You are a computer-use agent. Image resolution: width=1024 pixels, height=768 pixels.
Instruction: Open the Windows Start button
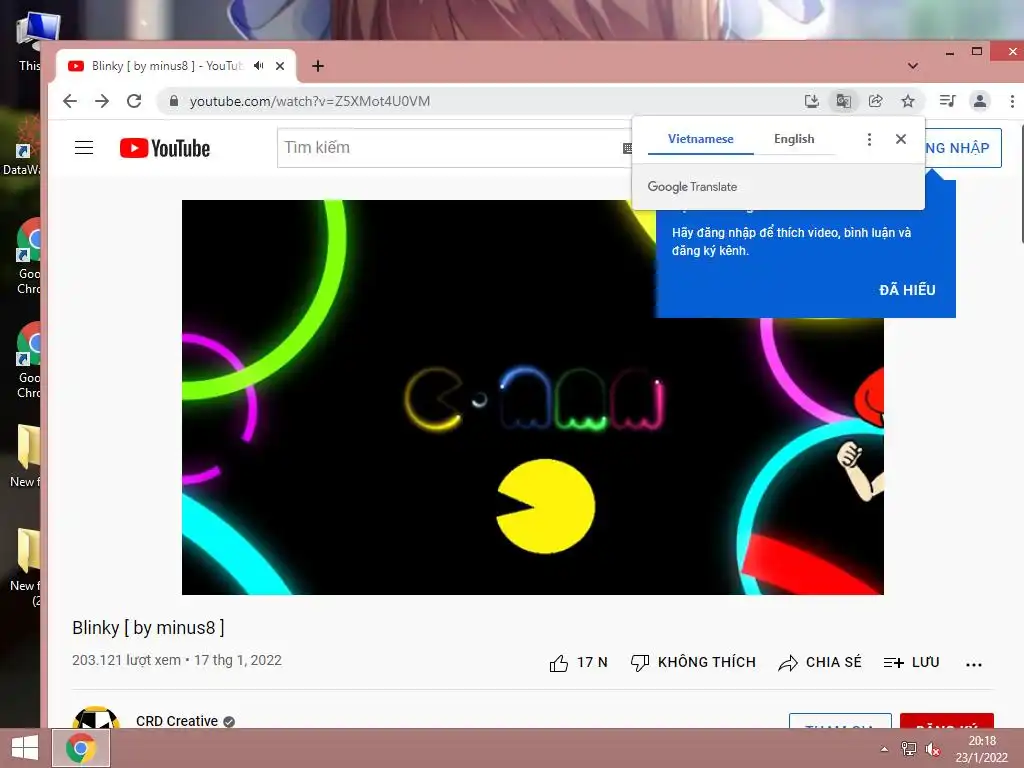pos(25,748)
